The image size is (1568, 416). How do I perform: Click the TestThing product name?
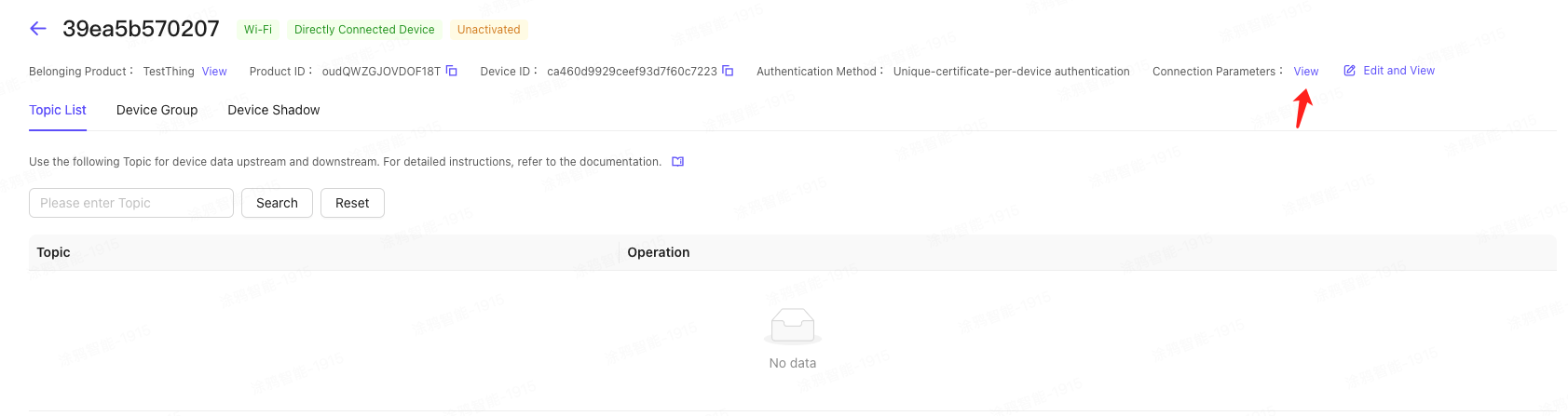point(169,72)
